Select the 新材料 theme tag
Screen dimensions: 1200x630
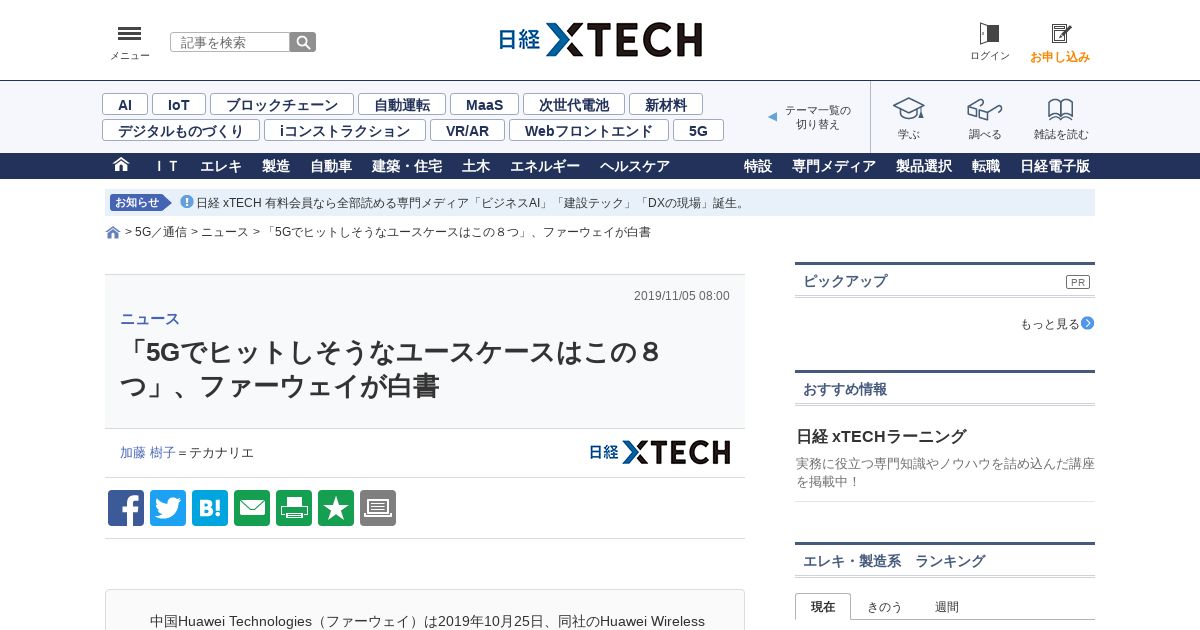coord(666,104)
